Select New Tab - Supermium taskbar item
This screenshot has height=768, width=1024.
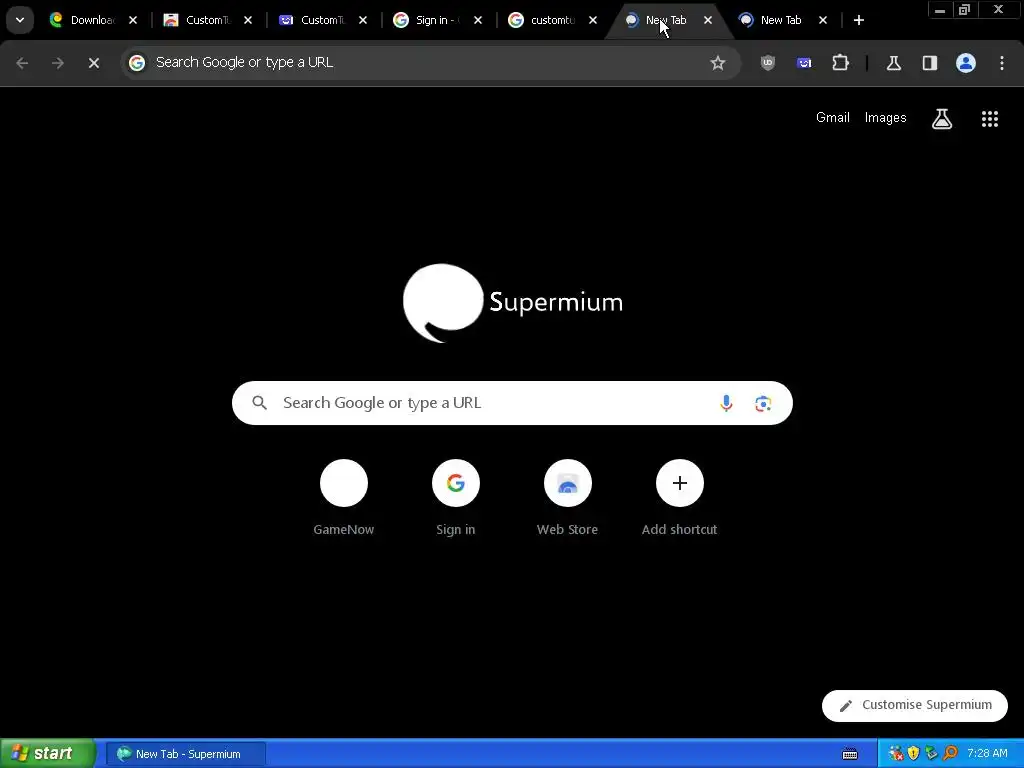click(x=187, y=754)
